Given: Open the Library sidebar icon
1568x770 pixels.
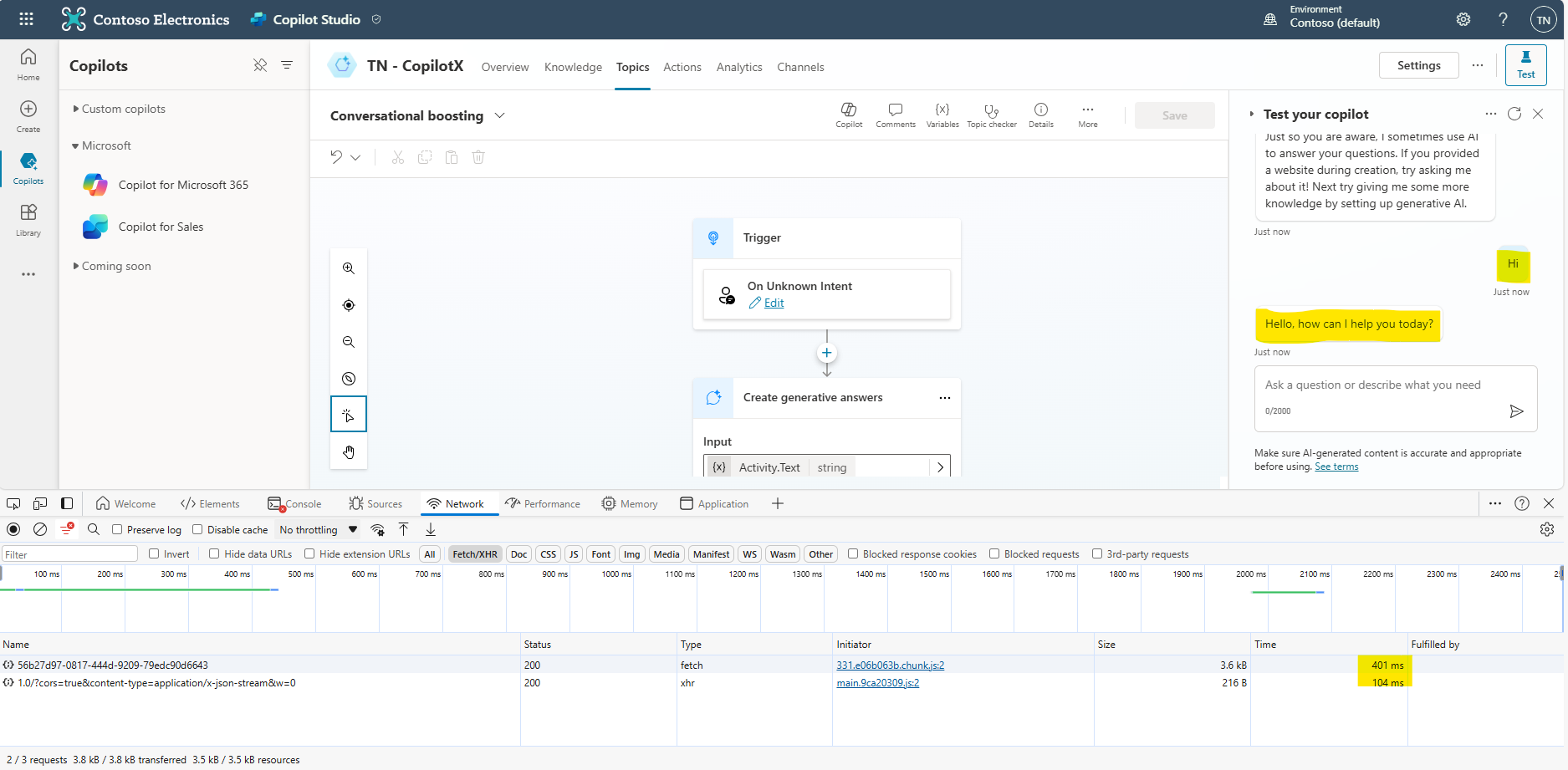Looking at the screenshot, I should 28,220.
